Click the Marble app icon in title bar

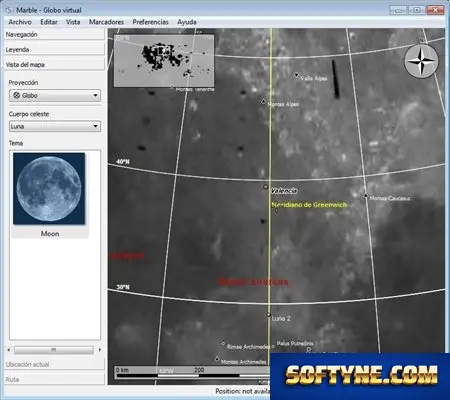tap(9, 10)
